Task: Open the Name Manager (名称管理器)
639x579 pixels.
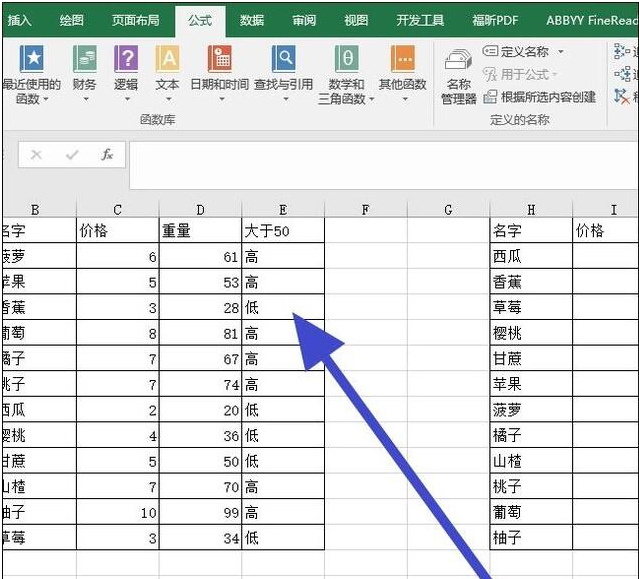Action: click(458, 76)
